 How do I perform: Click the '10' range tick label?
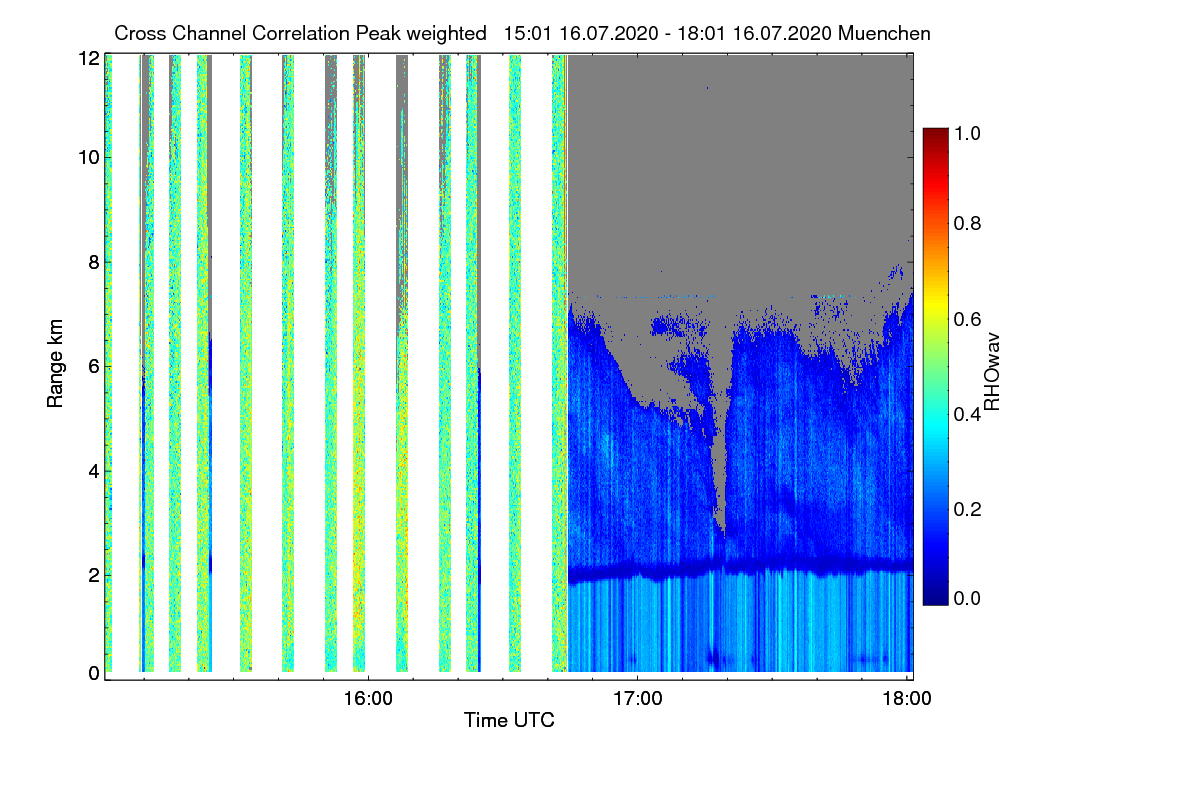pos(88,158)
